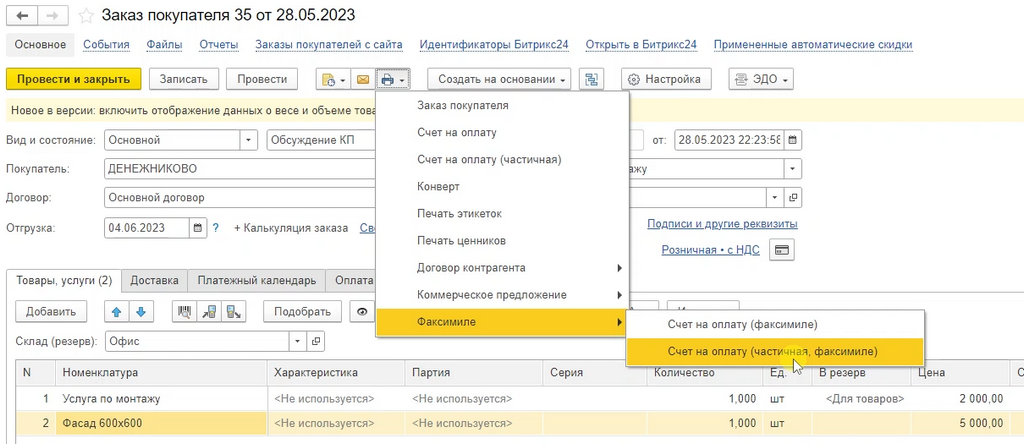Click the barcode search icon

tap(185, 312)
